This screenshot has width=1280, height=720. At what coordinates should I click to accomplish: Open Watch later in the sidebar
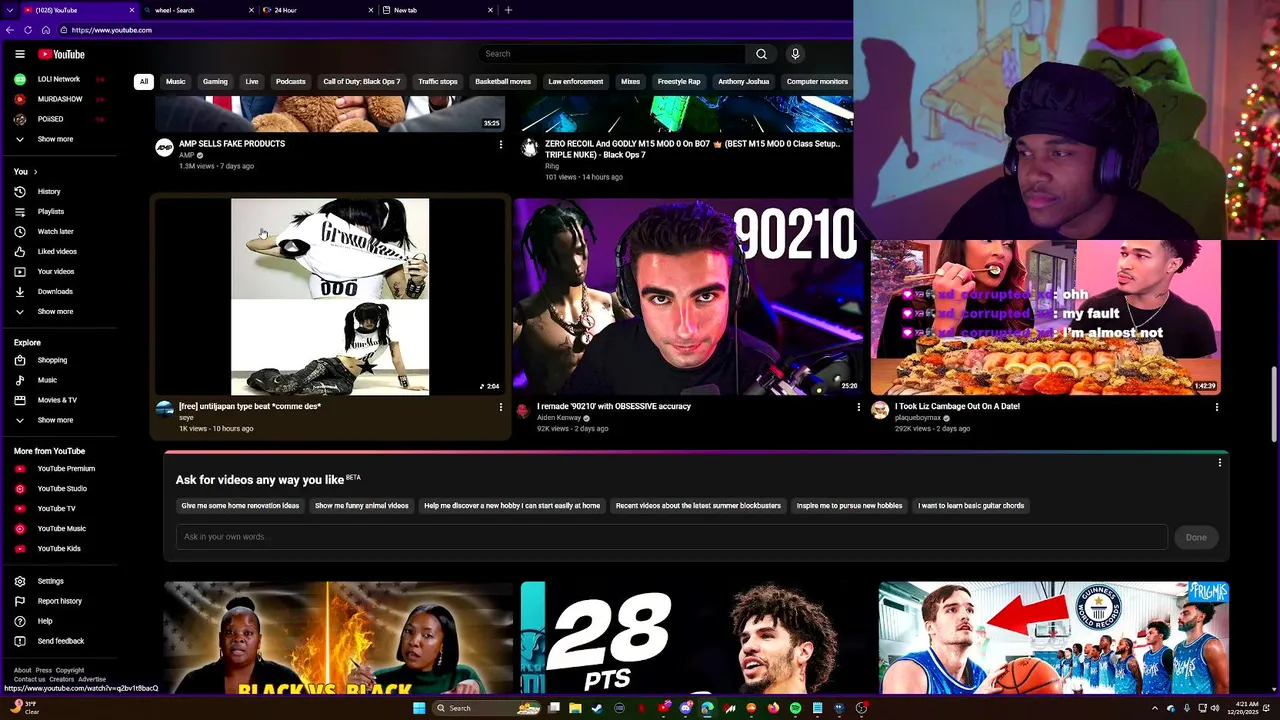[x=55, y=231]
